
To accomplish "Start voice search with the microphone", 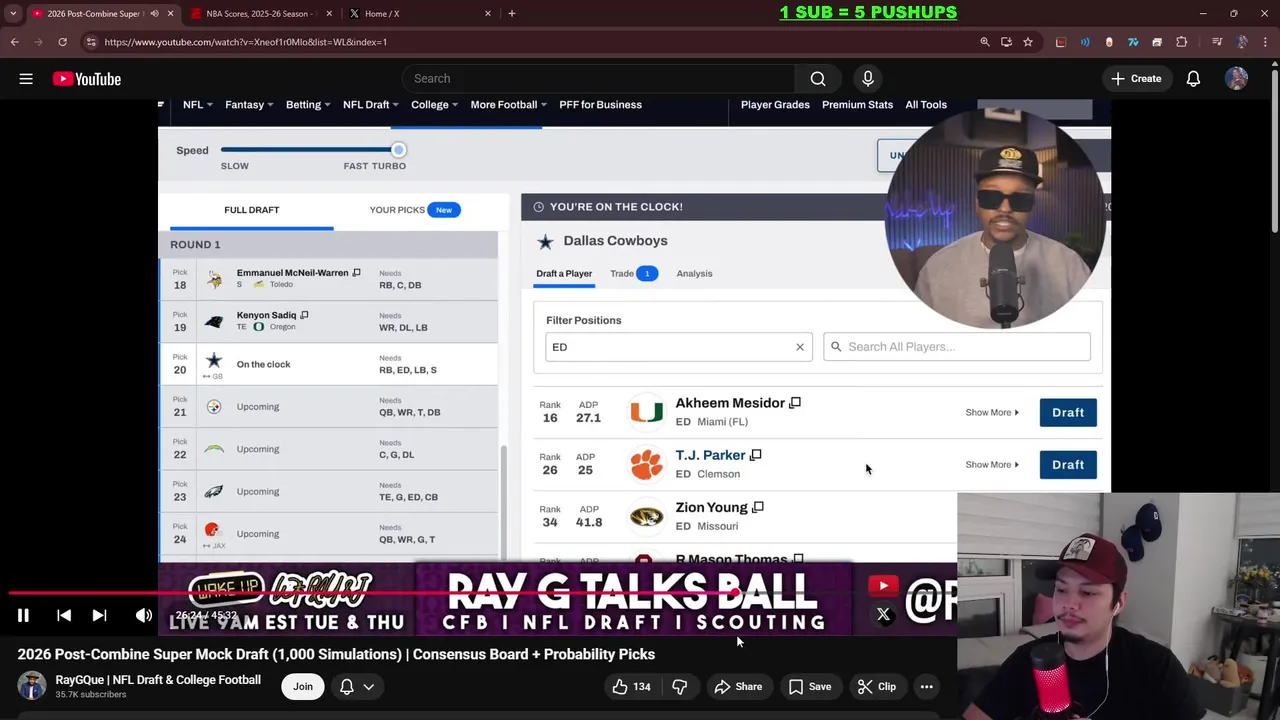I will click(868, 79).
